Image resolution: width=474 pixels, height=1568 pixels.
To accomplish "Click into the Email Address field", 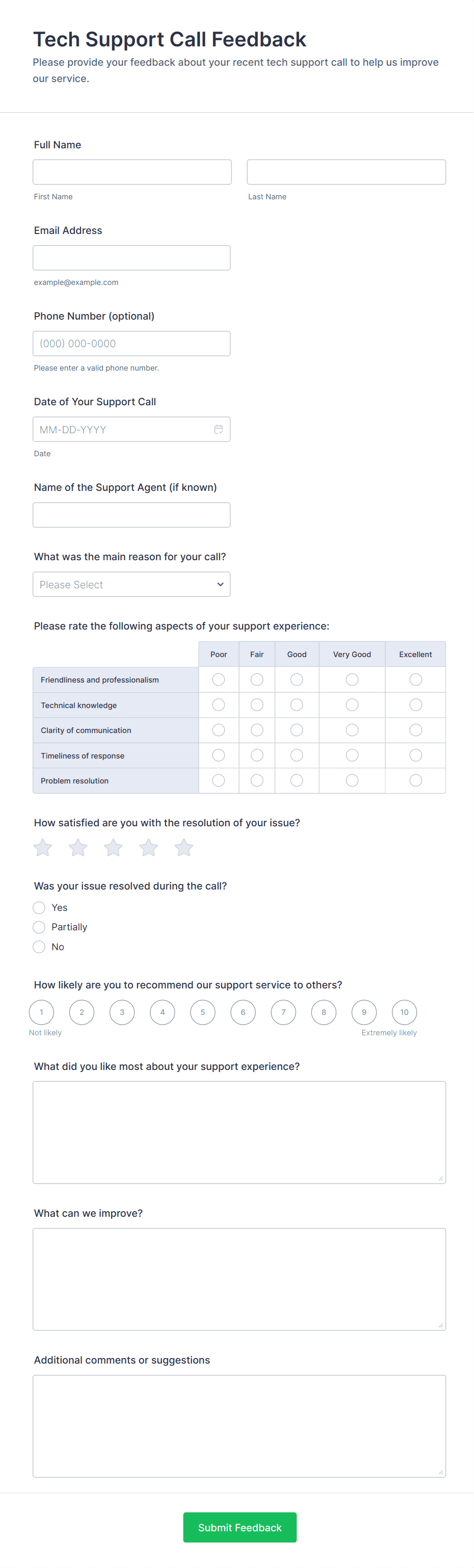I will pyautogui.click(x=131, y=258).
